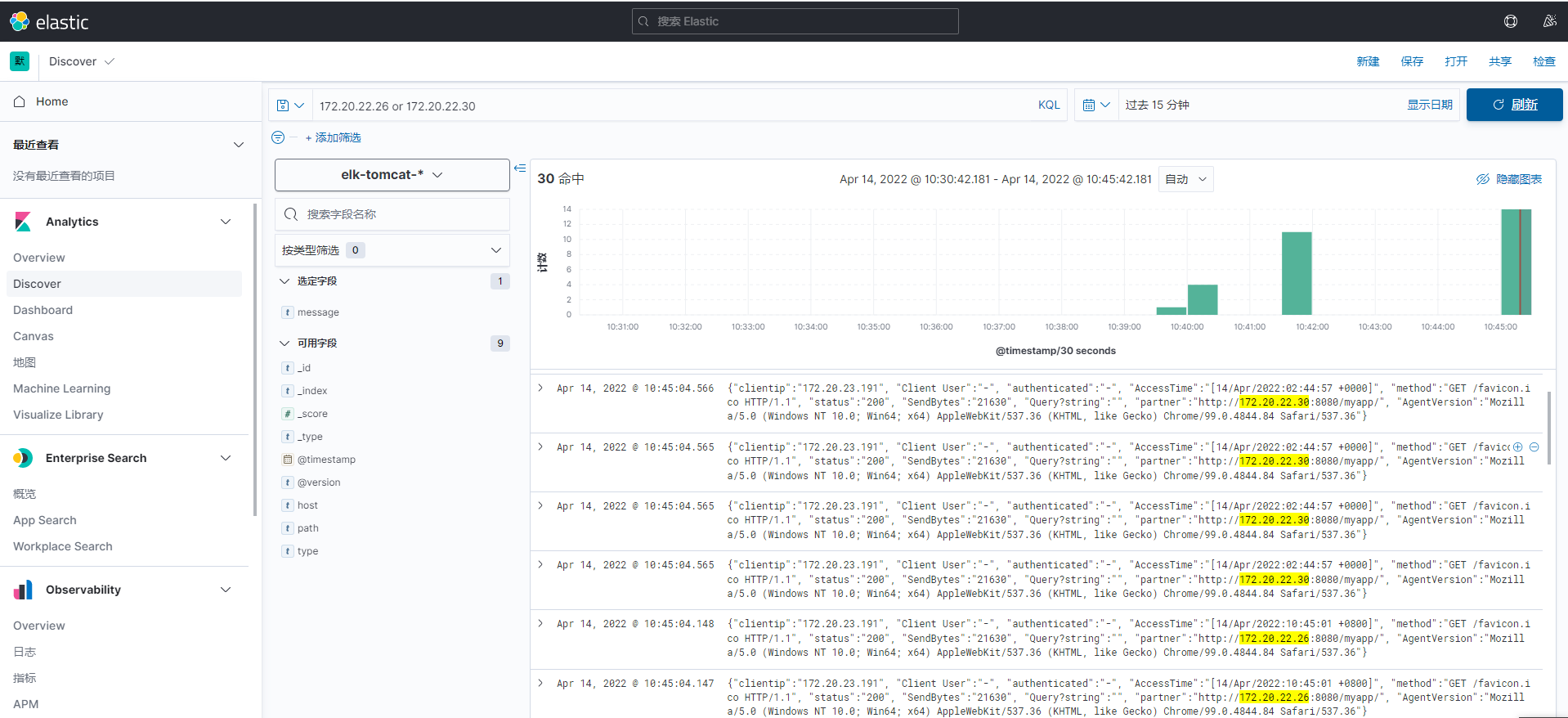This screenshot has width=1568, height=718.
Task: Click the Elastic logo
Action: pos(49,22)
